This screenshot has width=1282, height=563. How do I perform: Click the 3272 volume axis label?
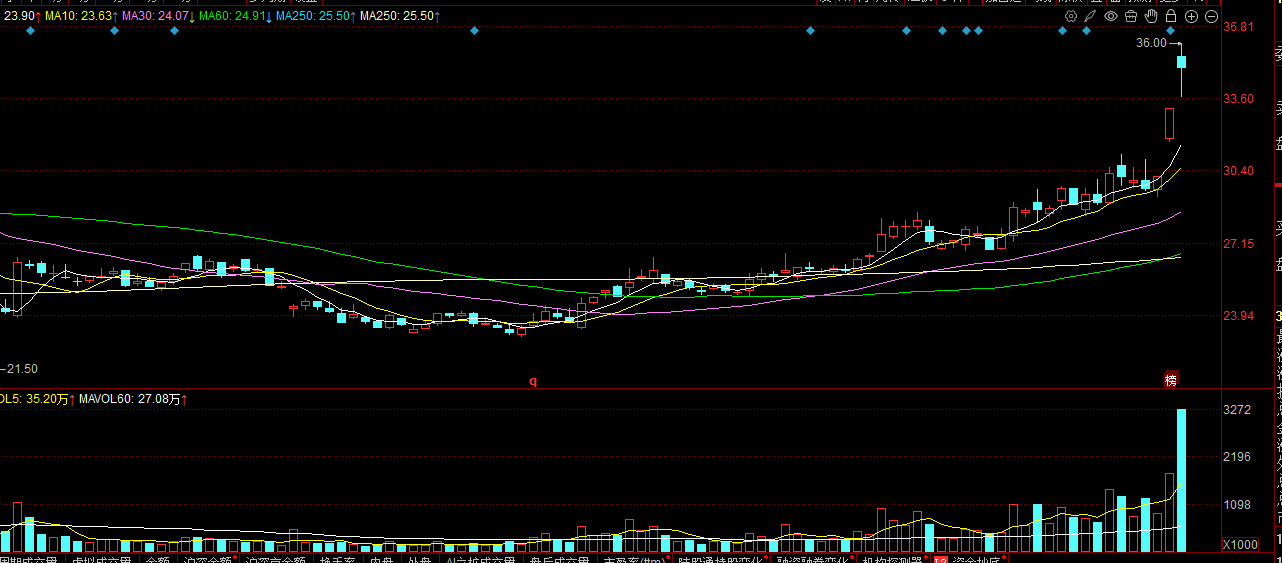point(1237,410)
